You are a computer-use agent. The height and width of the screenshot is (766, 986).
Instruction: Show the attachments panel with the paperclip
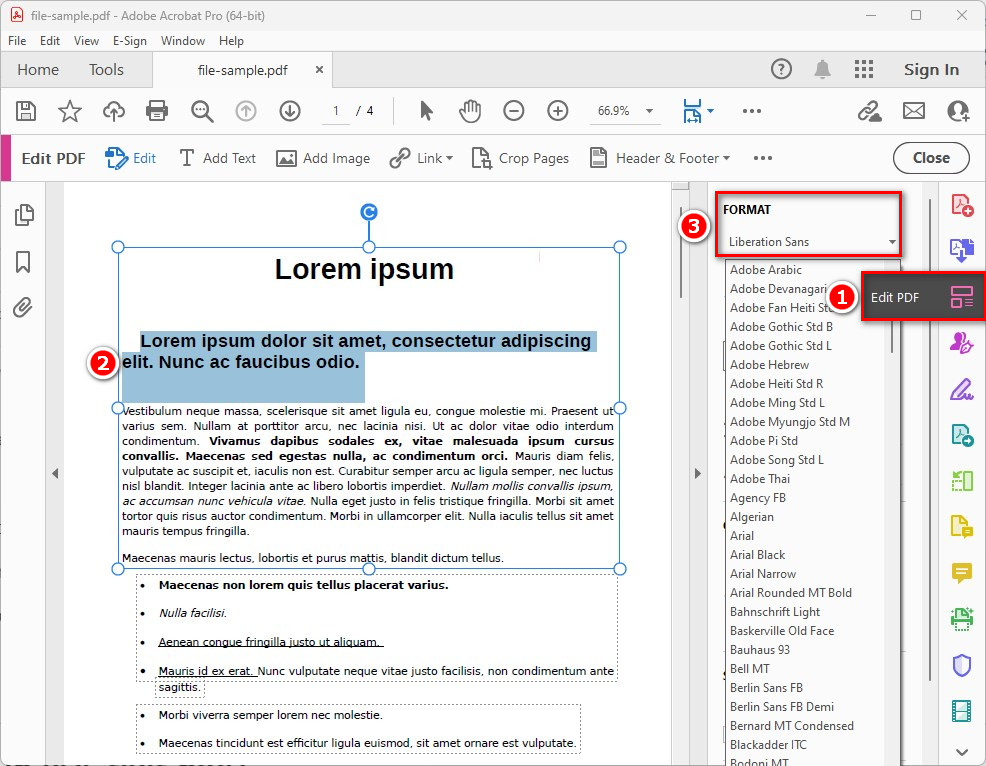point(22,307)
